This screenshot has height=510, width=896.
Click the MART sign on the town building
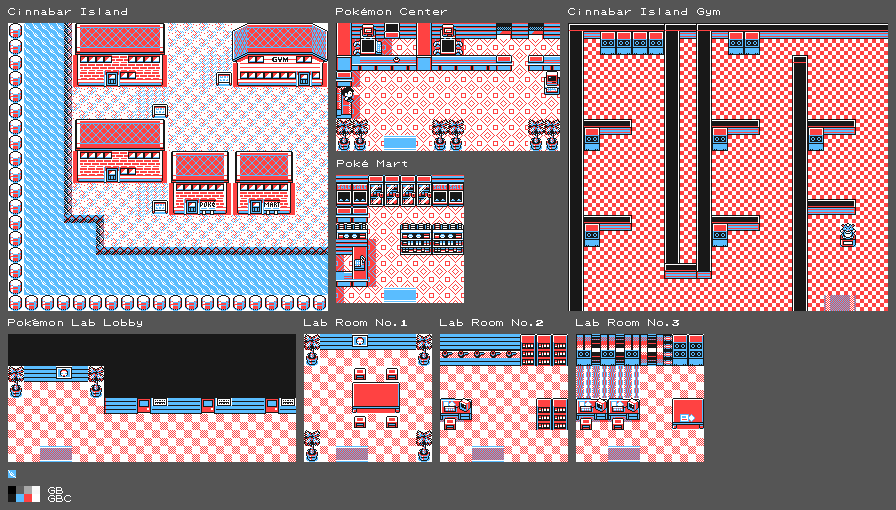point(272,204)
